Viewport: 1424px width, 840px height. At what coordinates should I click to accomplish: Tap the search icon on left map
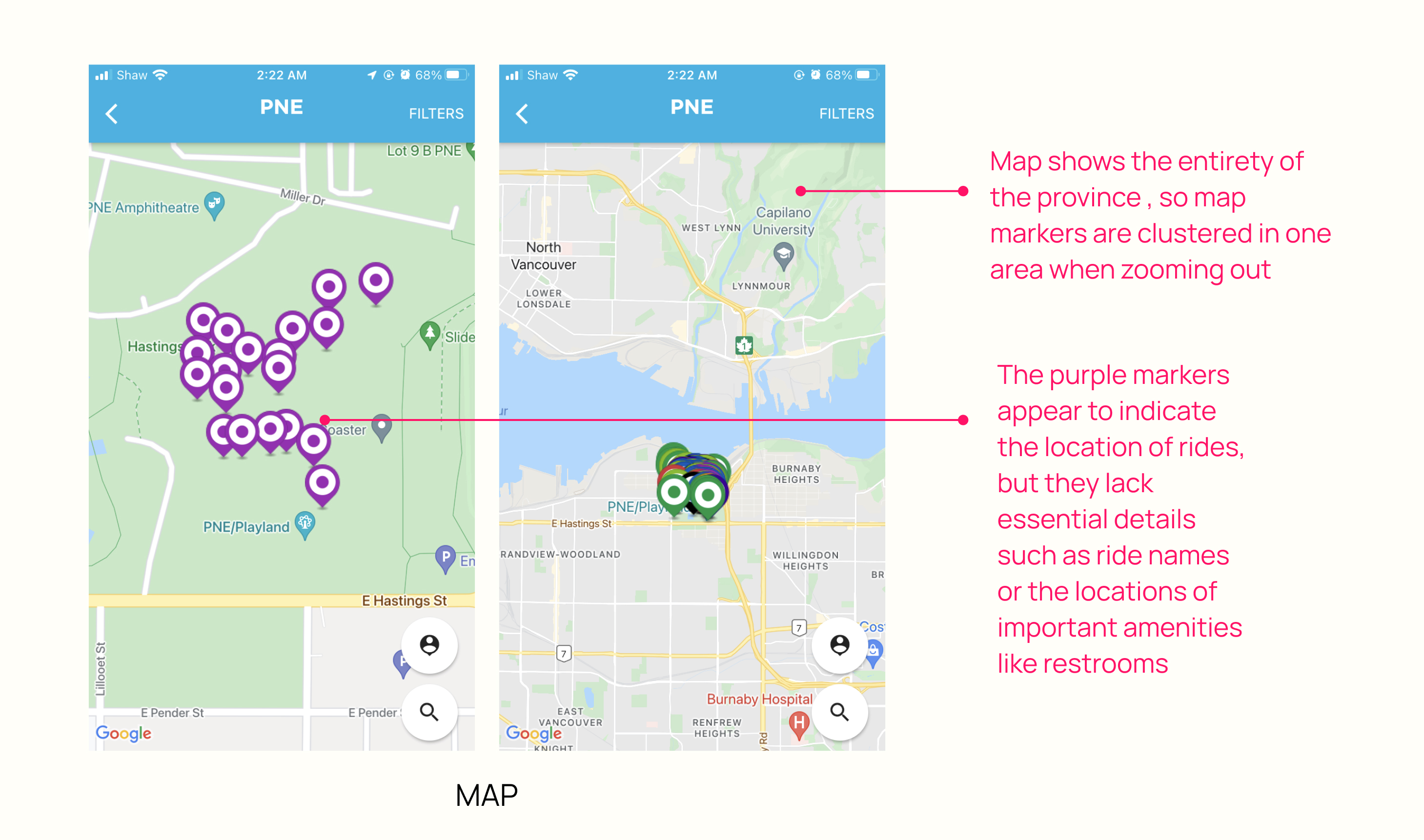[x=428, y=712]
